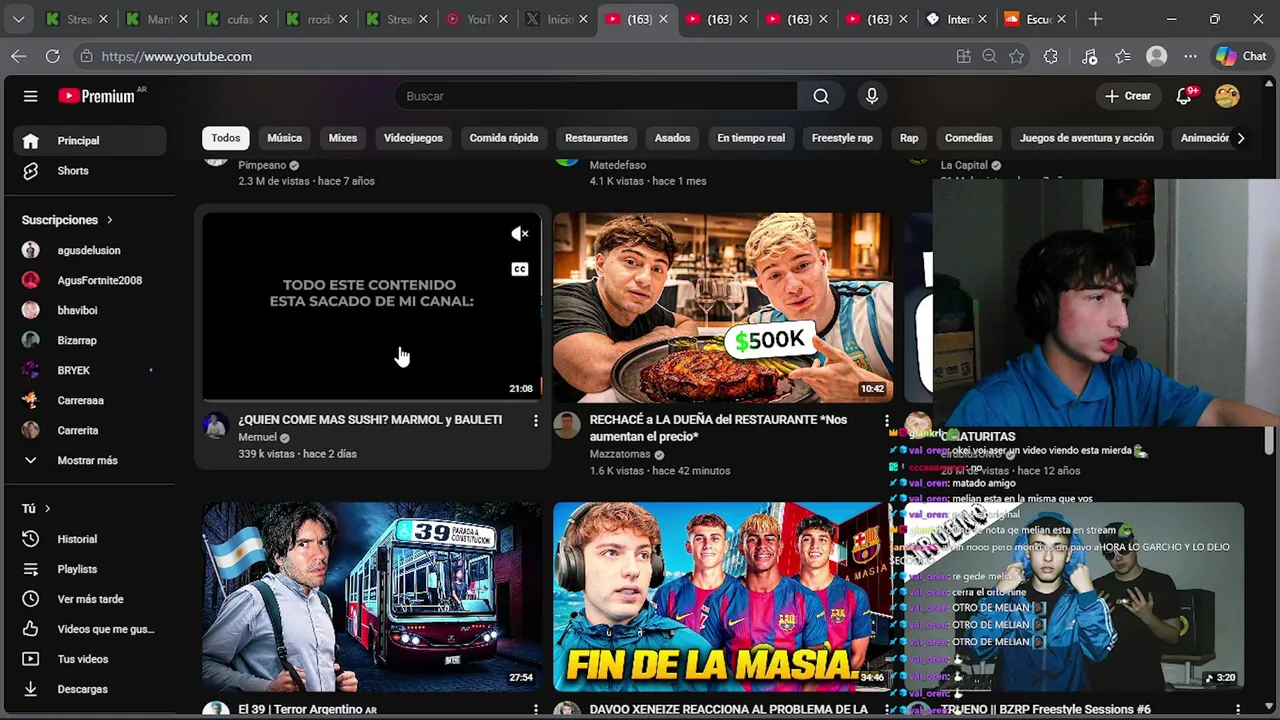Open the Mazzatomas channel link
Viewport: 1280px width, 720px height.
point(620,454)
